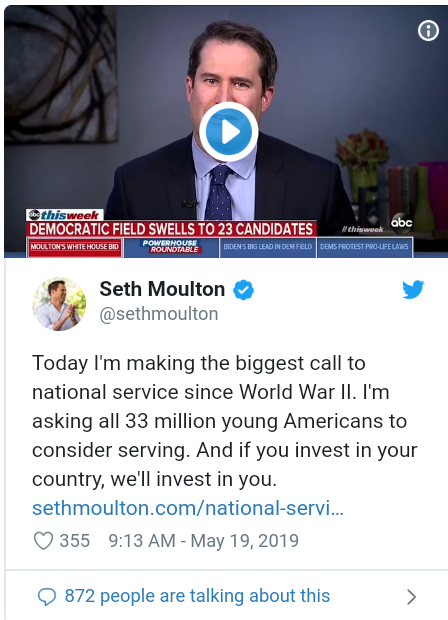Play the embedded ABC This Week video
This screenshot has height=620, width=448.
click(x=229, y=132)
